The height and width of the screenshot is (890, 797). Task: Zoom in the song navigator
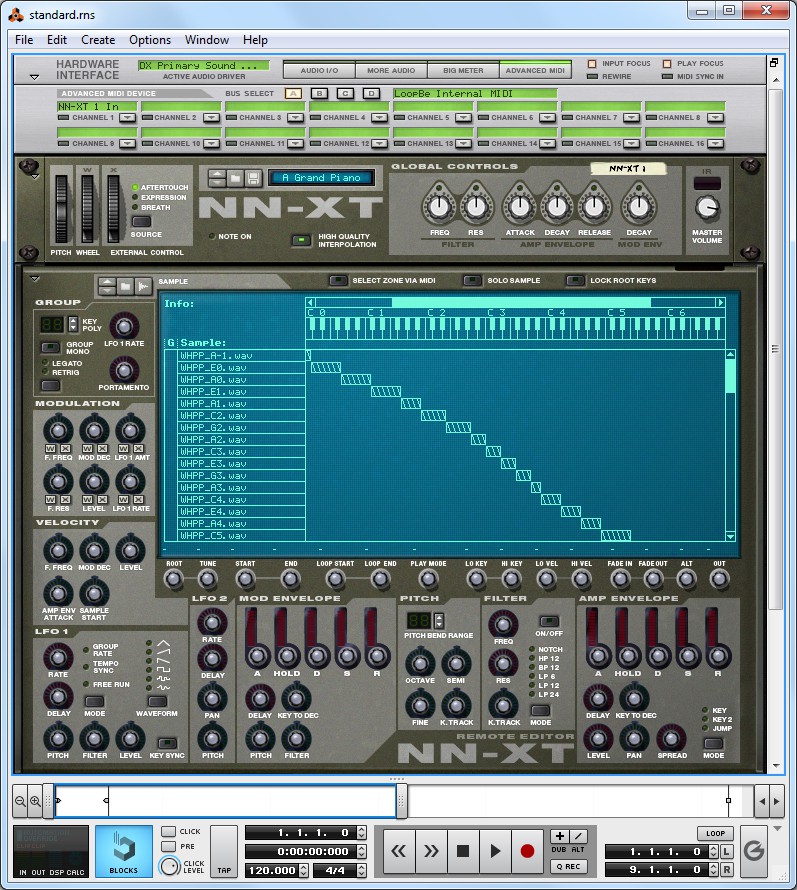35,801
